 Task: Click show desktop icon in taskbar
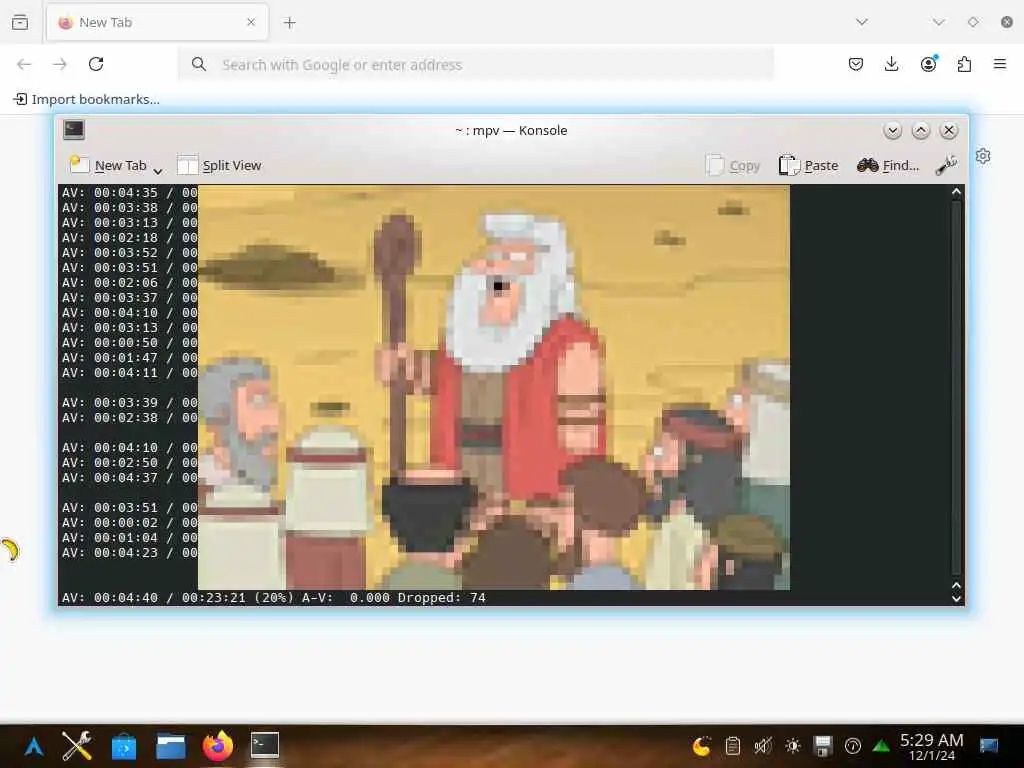click(989, 746)
